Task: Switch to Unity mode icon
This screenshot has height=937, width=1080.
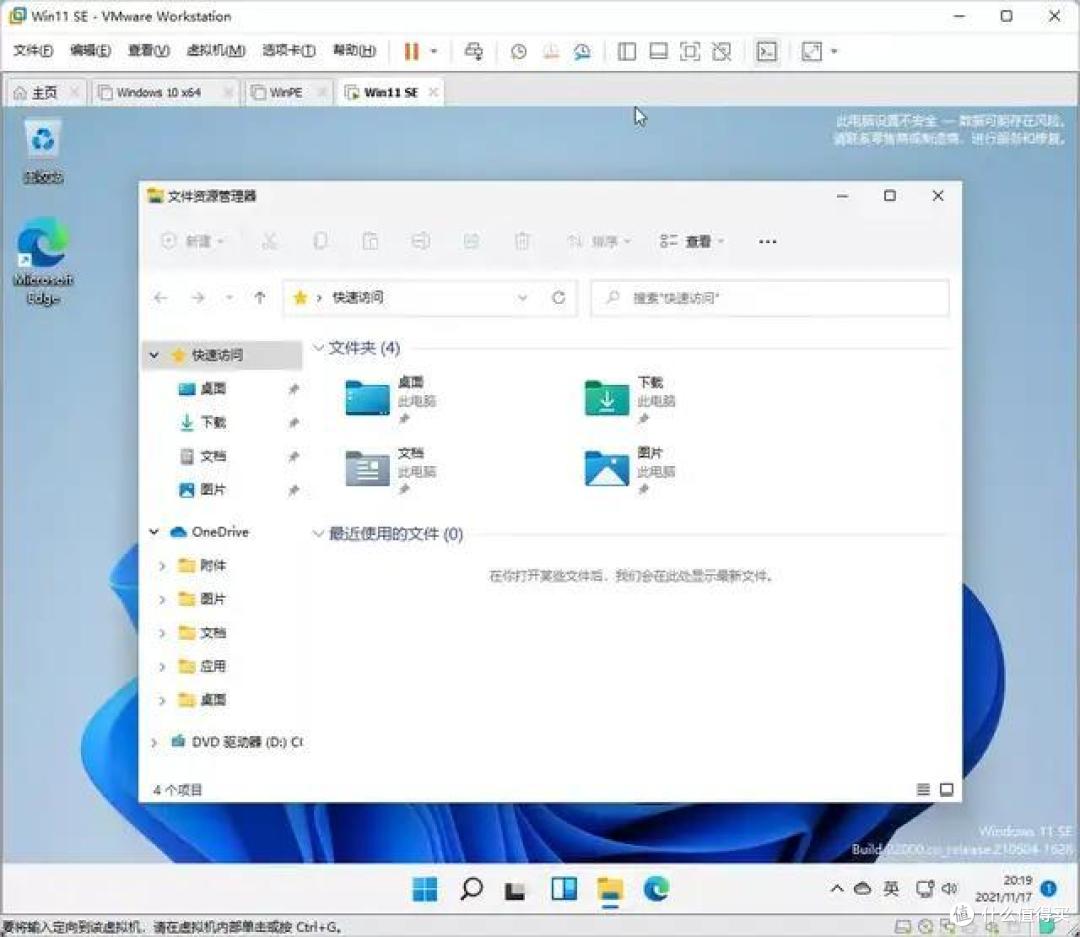Action: [721, 51]
